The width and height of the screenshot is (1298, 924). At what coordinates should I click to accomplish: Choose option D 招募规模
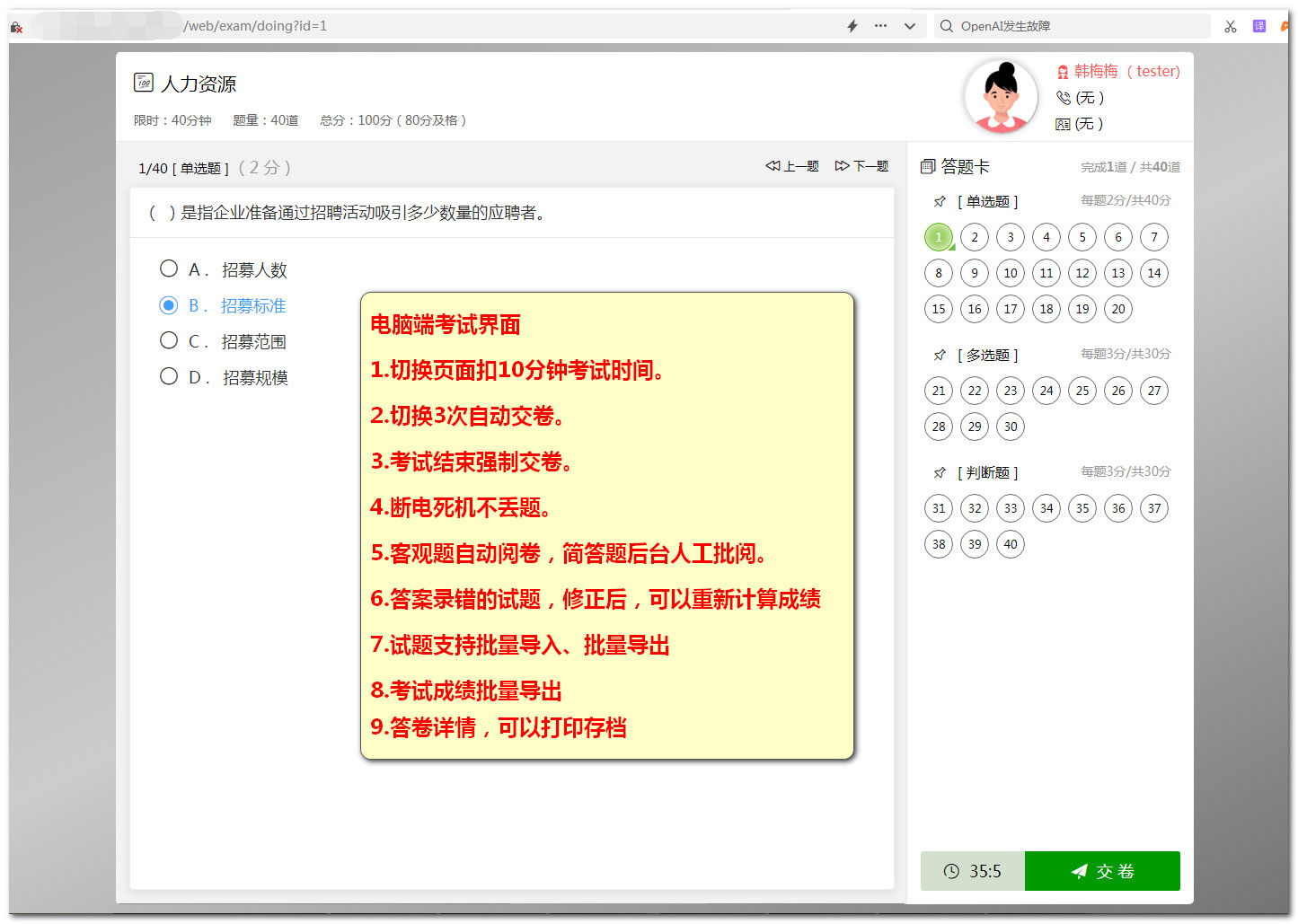click(169, 376)
